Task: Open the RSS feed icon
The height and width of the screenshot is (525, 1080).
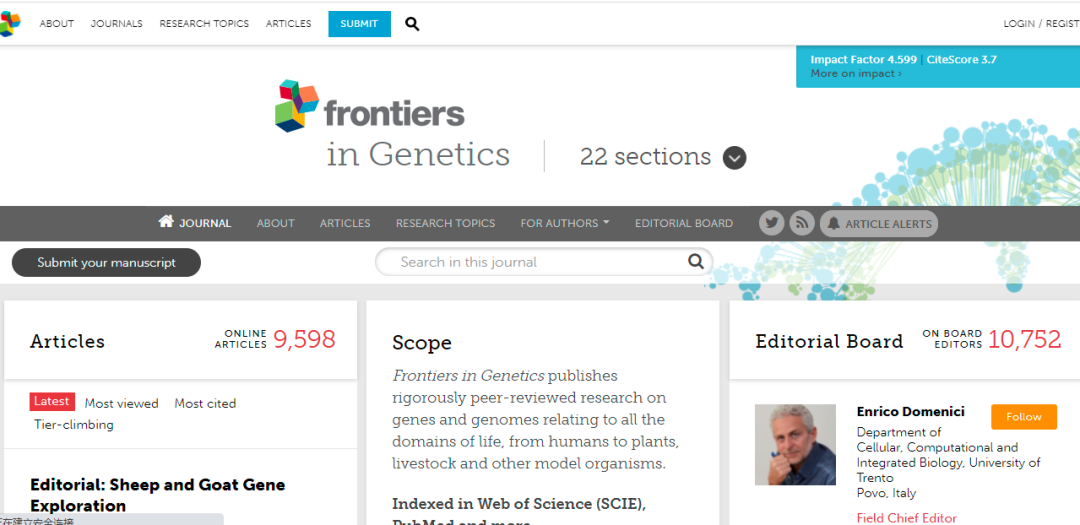Action: click(x=802, y=223)
